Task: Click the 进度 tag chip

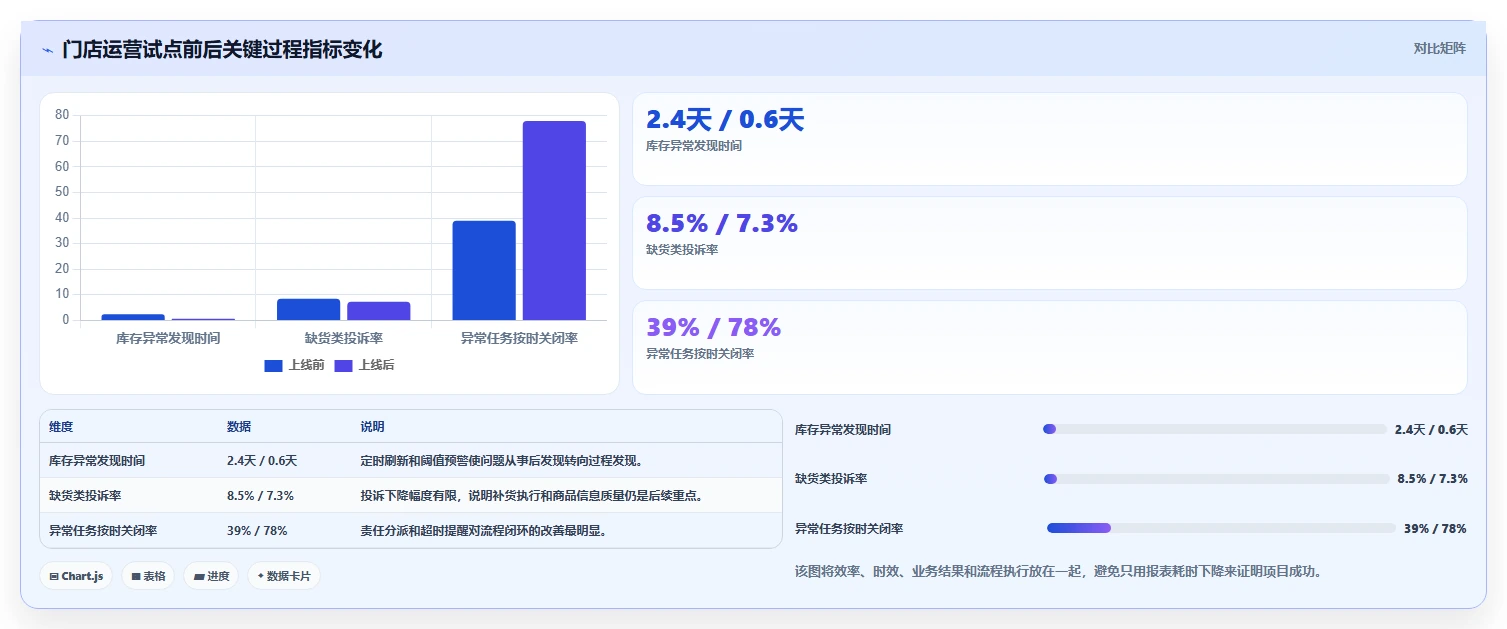Action: coord(211,576)
